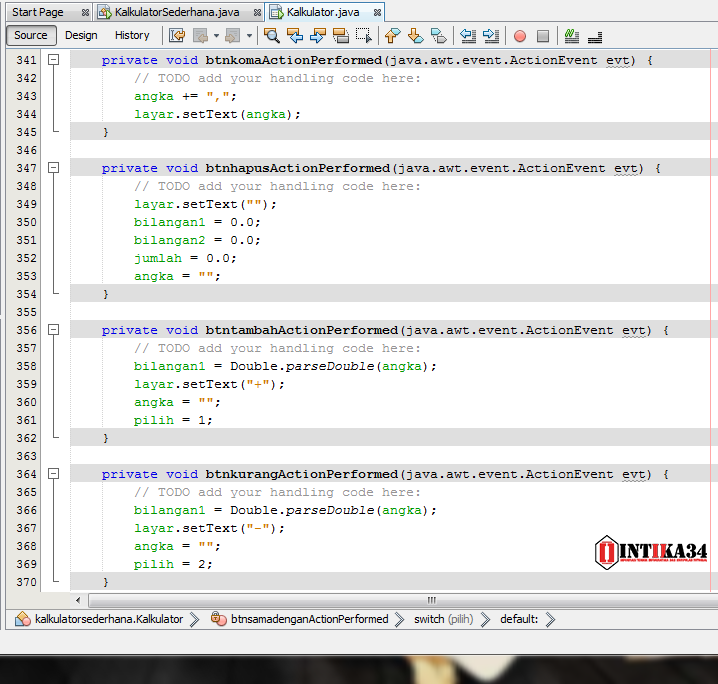The width and height of the screenshot is (718, 684).
Task: Place cursor on 'pilih = 2;' line
Action: tap(173, 564)
